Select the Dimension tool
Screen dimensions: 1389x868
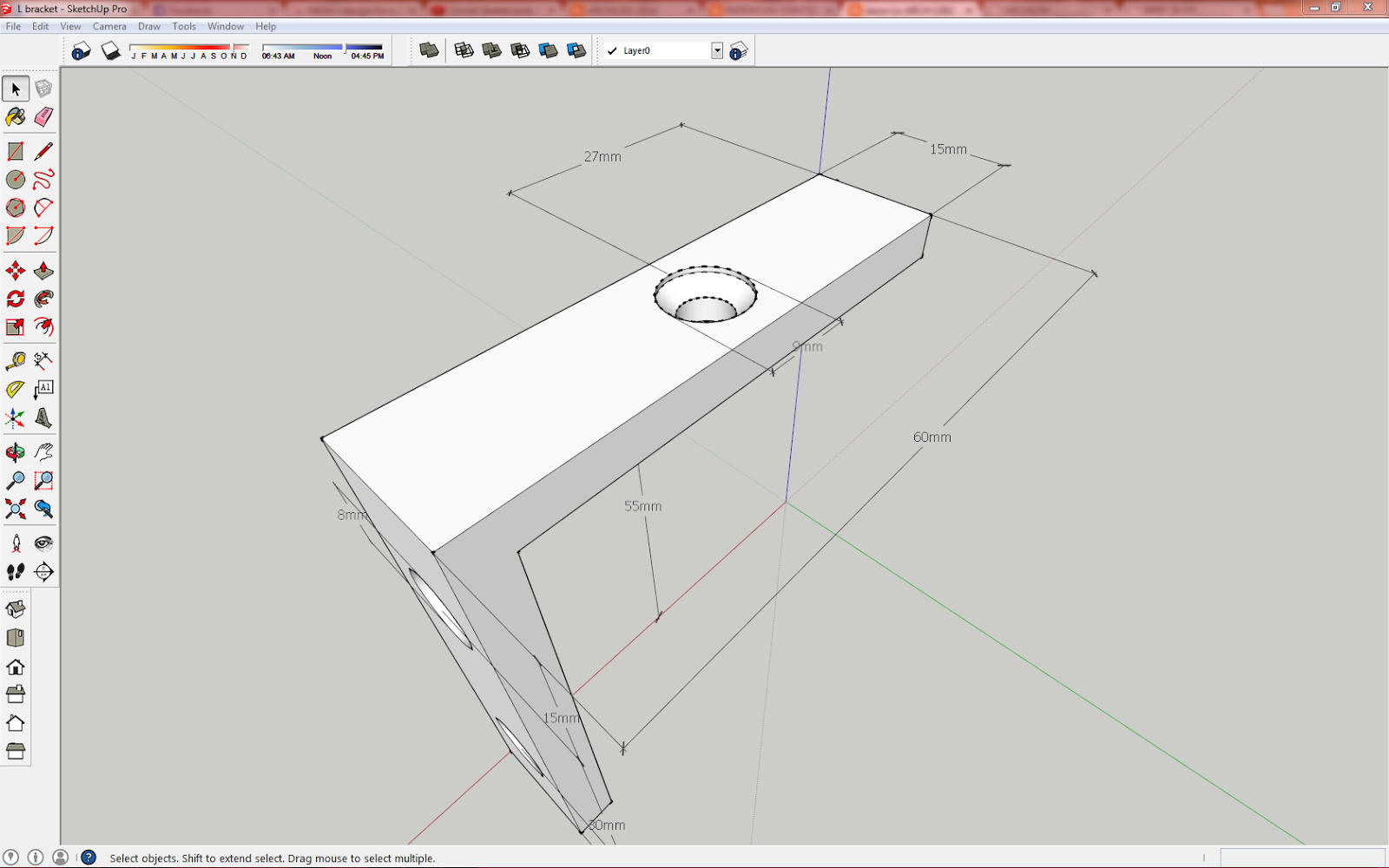(x=43, y=361)
